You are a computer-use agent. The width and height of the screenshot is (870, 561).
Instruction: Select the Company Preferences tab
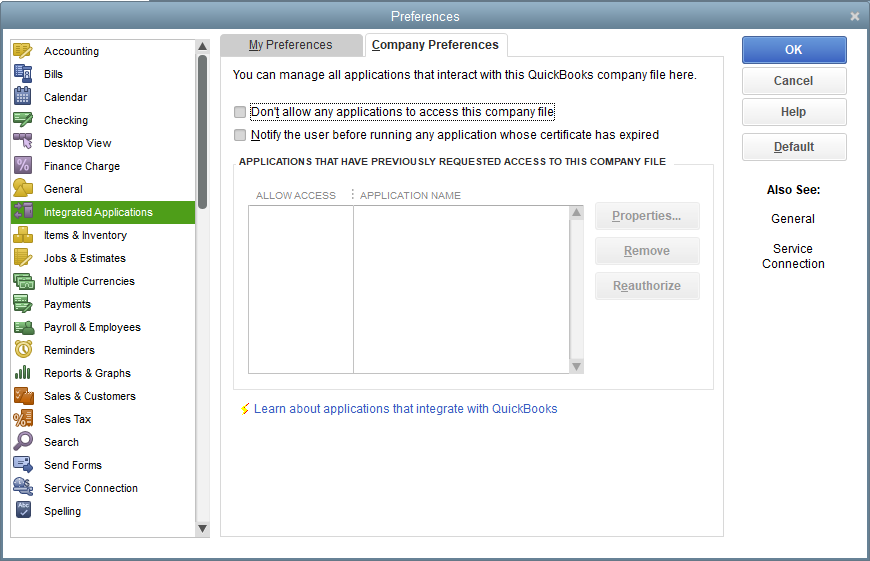[x=435, y=45]
